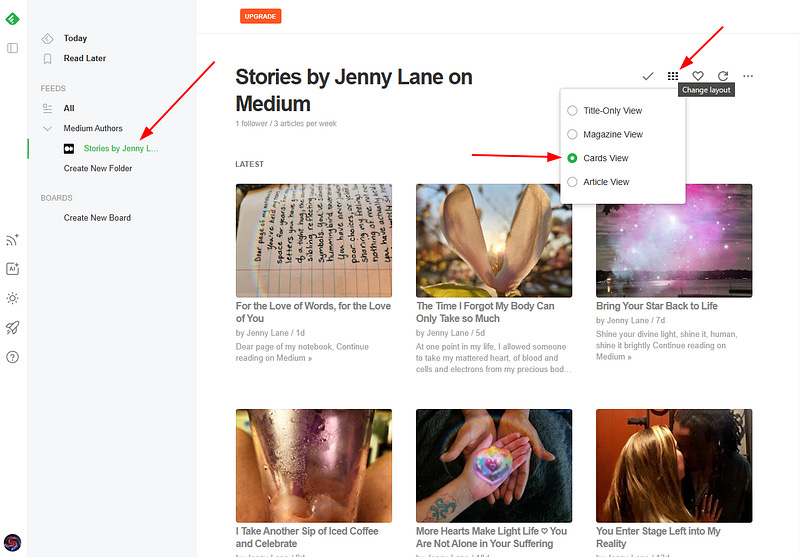Click the green Feedly logo icon
The width and height of the screenshot is (800, 557).
[12, 19]
